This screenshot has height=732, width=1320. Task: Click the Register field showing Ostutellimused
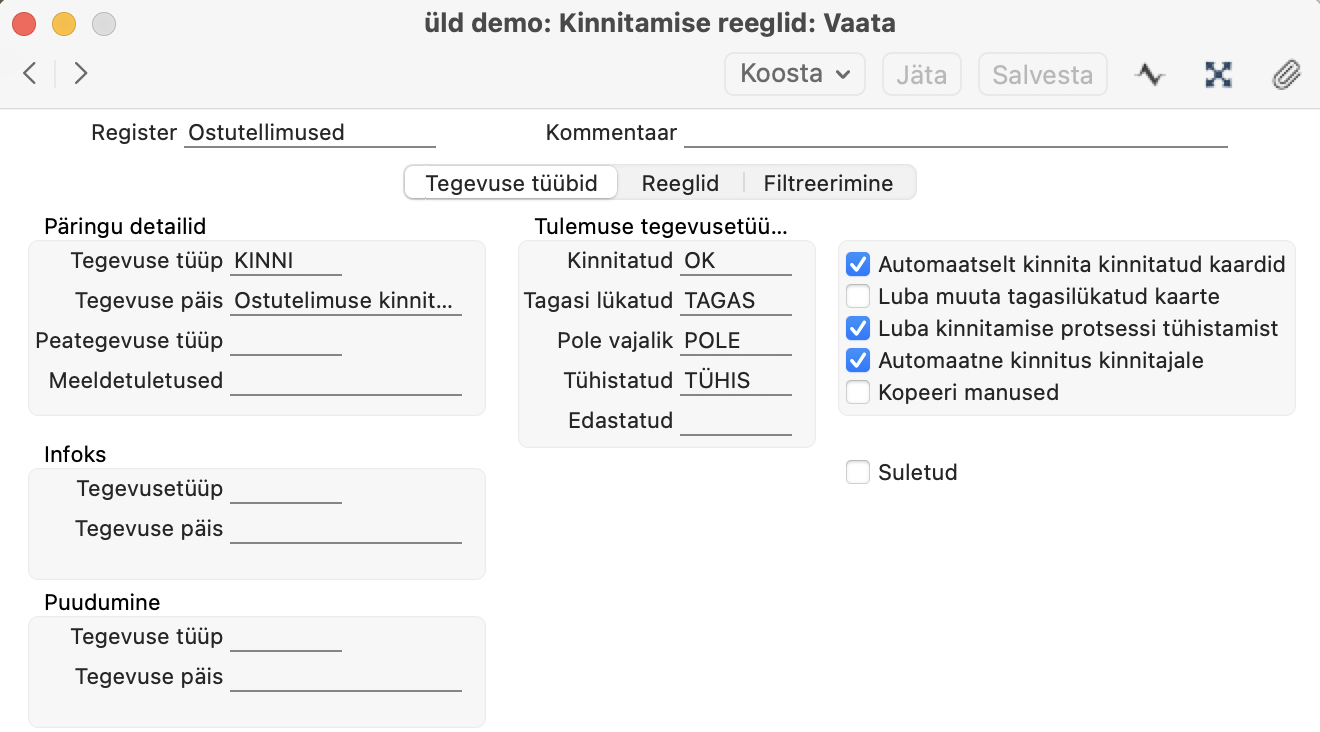pos(310,133)
